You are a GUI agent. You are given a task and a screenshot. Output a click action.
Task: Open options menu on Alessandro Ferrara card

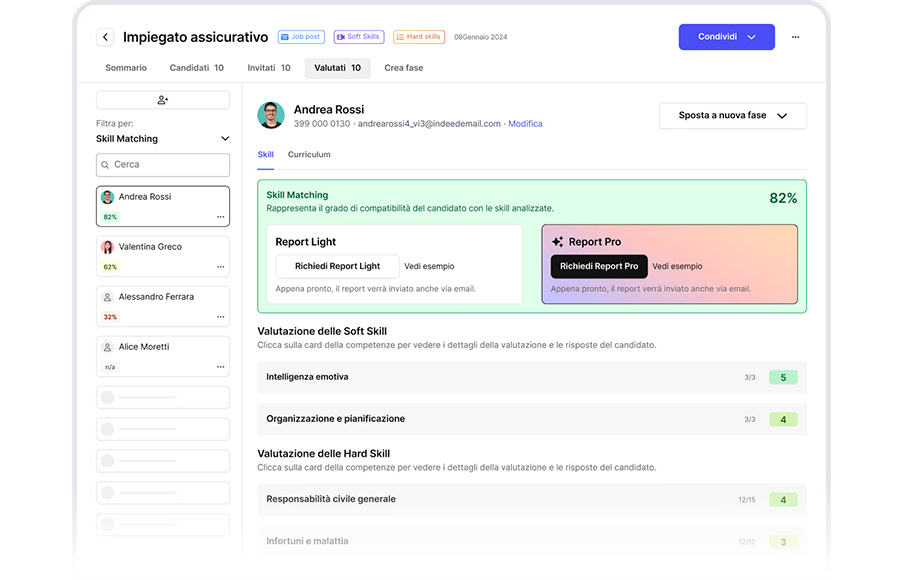221,317
